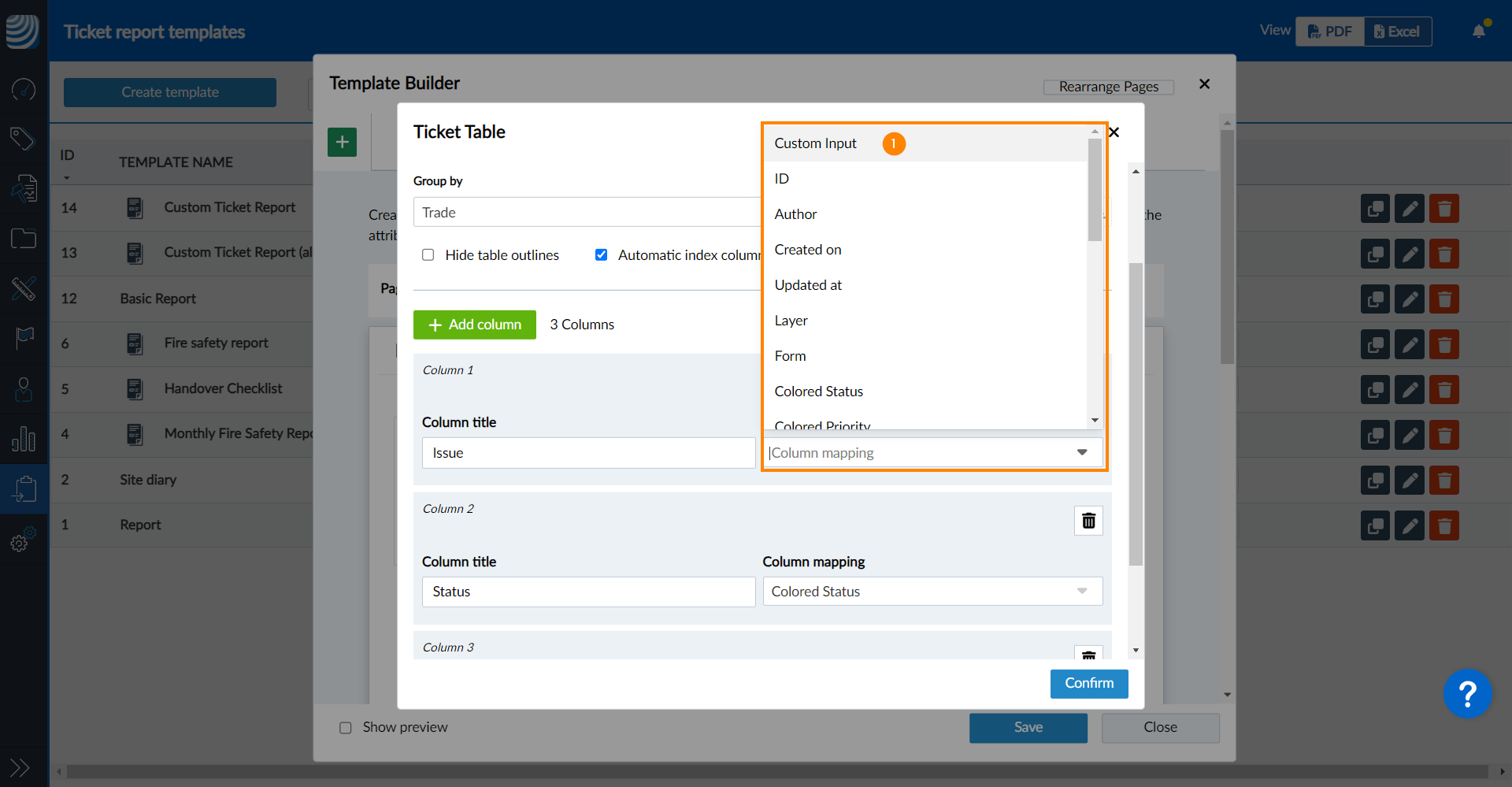Viewport: 1512px width, 787px height.
Task: Open the Column 2 mapping dropdown showing Colored Status
Action: click(x=932, y=592)
